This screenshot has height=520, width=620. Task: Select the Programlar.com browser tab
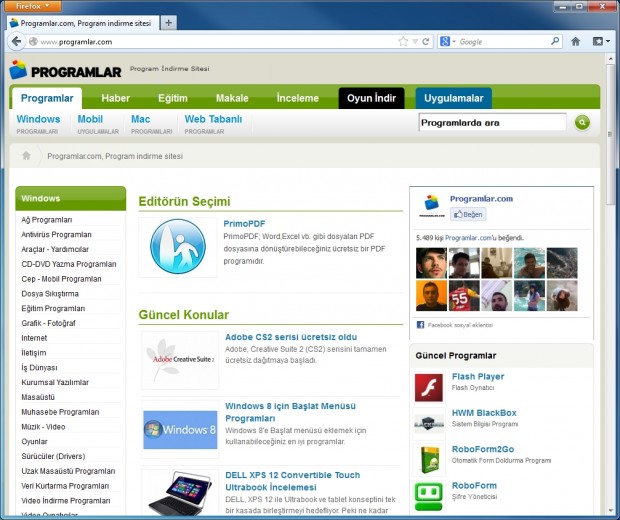click(x=83, y=23)
